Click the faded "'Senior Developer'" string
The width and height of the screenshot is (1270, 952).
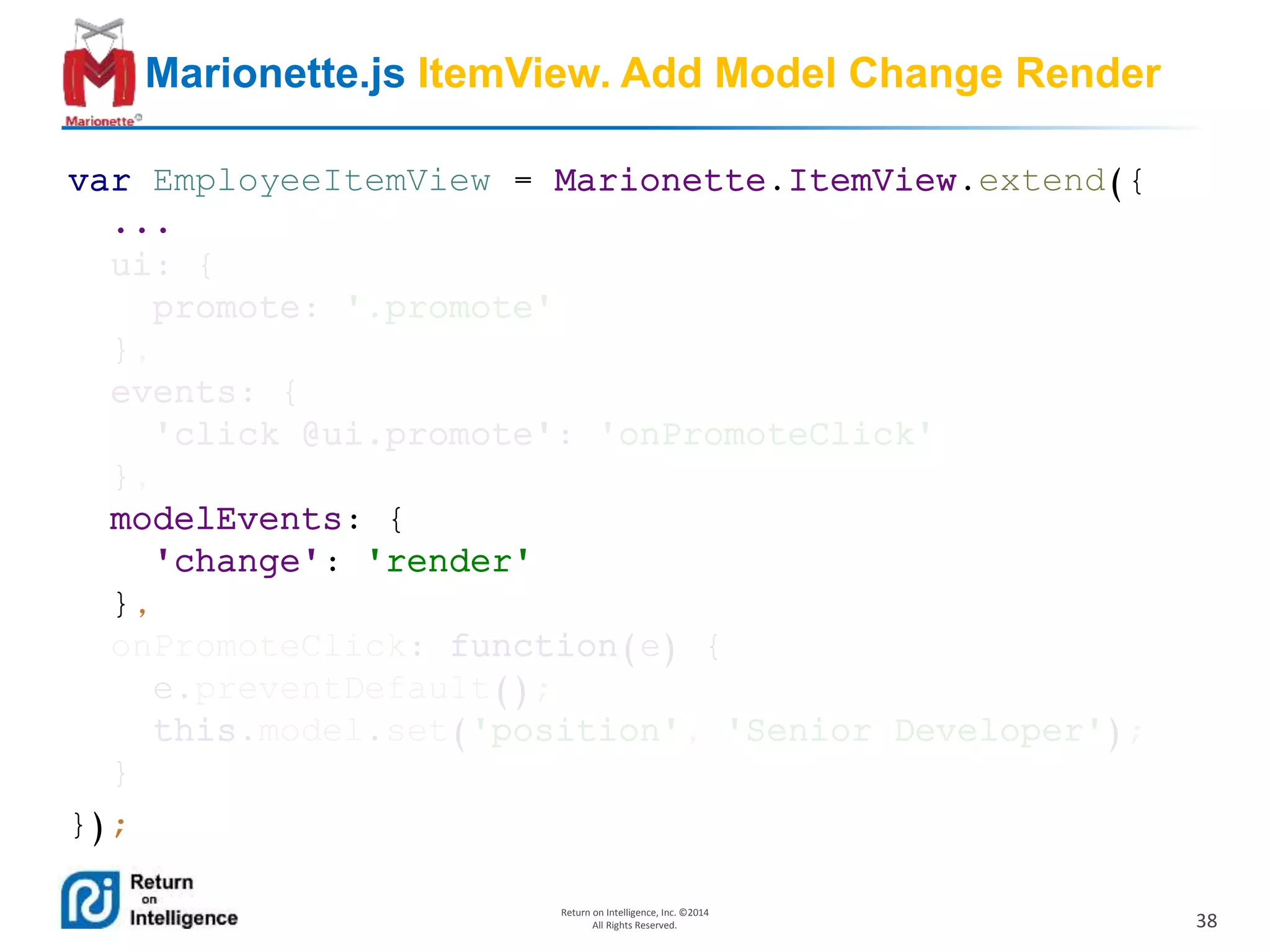(x=915, y=732)
